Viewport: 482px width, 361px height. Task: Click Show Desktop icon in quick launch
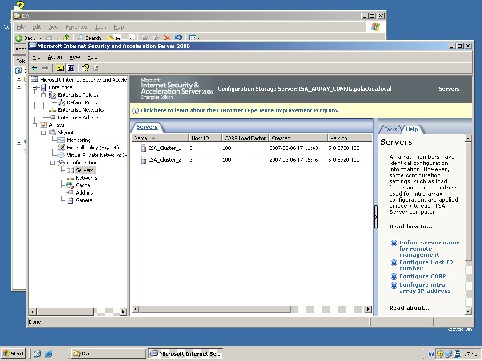pyautogui.click(x=37, y=354)
